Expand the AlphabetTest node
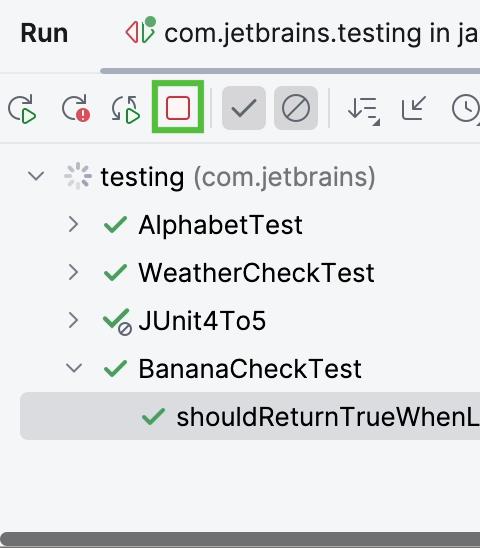Viewport: 480px width, 548px height. 73,224
